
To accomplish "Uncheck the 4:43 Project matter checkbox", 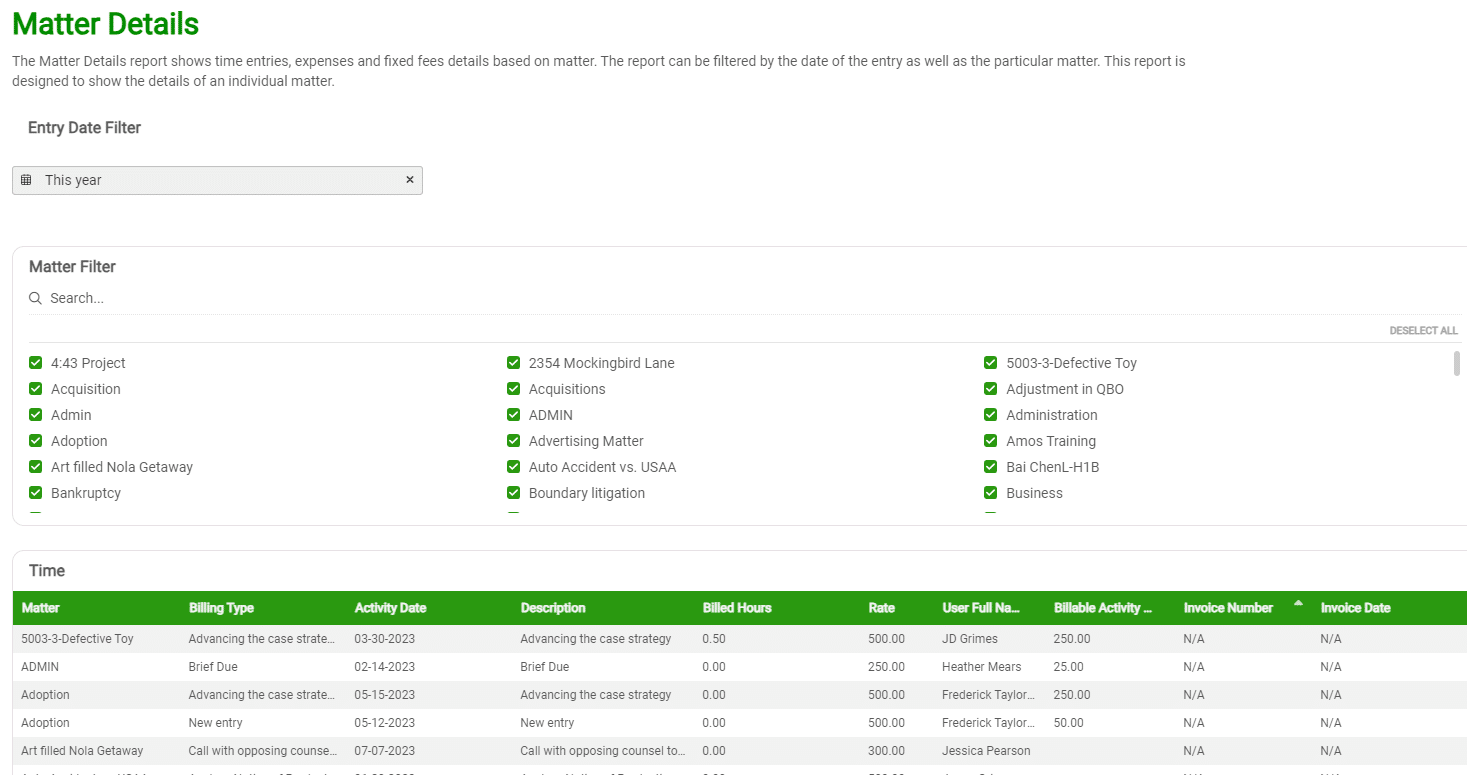I will [36, 363].
